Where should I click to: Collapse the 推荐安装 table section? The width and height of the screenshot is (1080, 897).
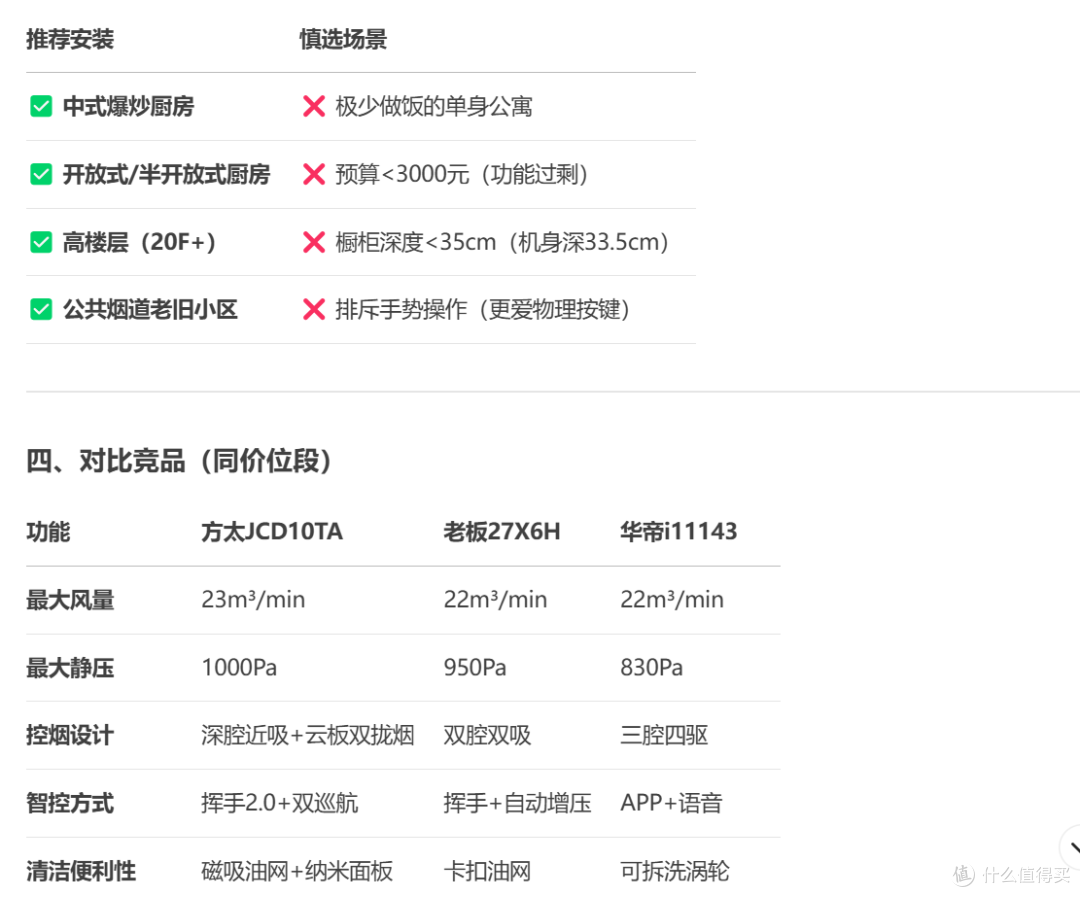[x=70, y=40]
